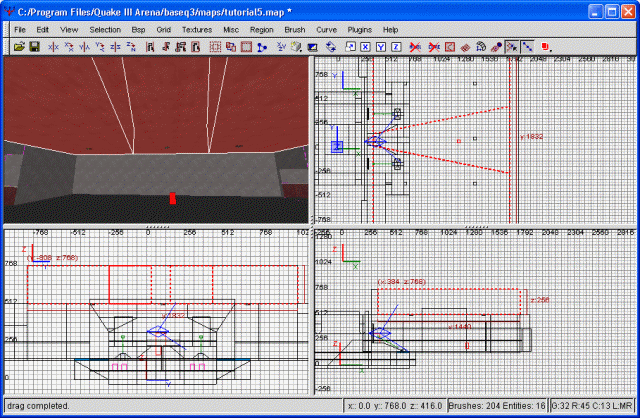Open the Edit menu
640x418 pixels.
click(42, 30)
